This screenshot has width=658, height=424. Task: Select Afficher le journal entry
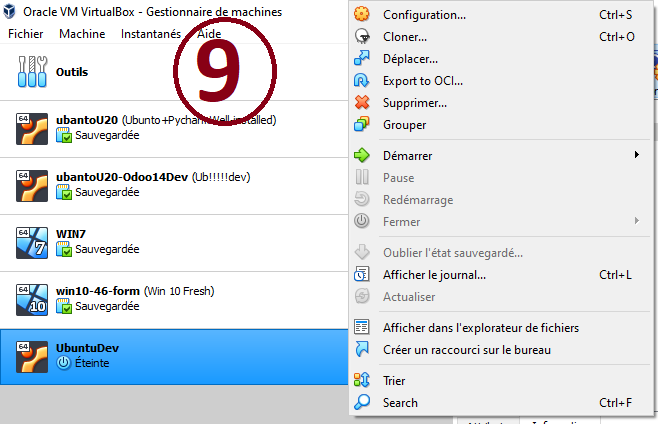434,275
